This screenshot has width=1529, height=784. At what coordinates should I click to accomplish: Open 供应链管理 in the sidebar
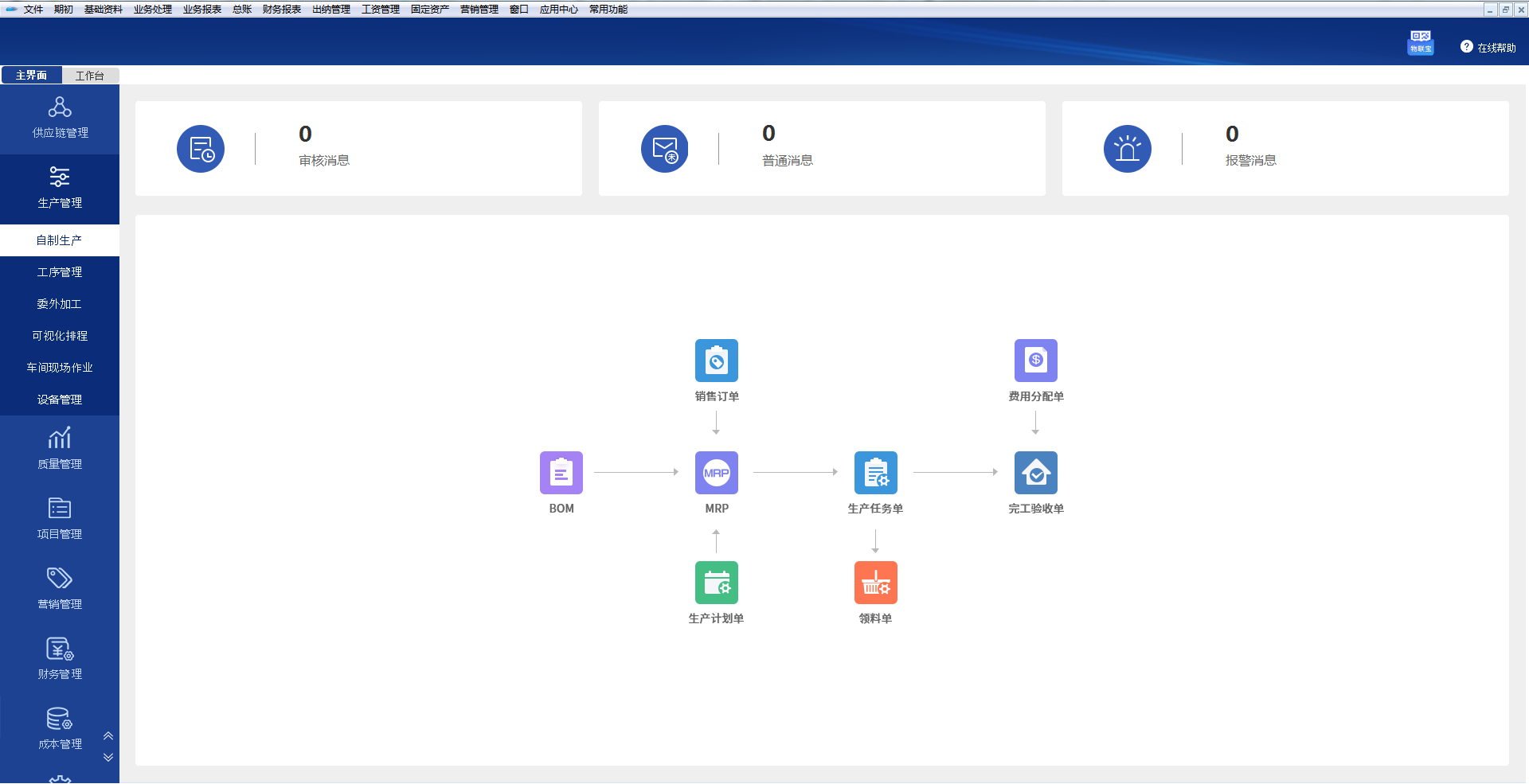click(60, 118)
